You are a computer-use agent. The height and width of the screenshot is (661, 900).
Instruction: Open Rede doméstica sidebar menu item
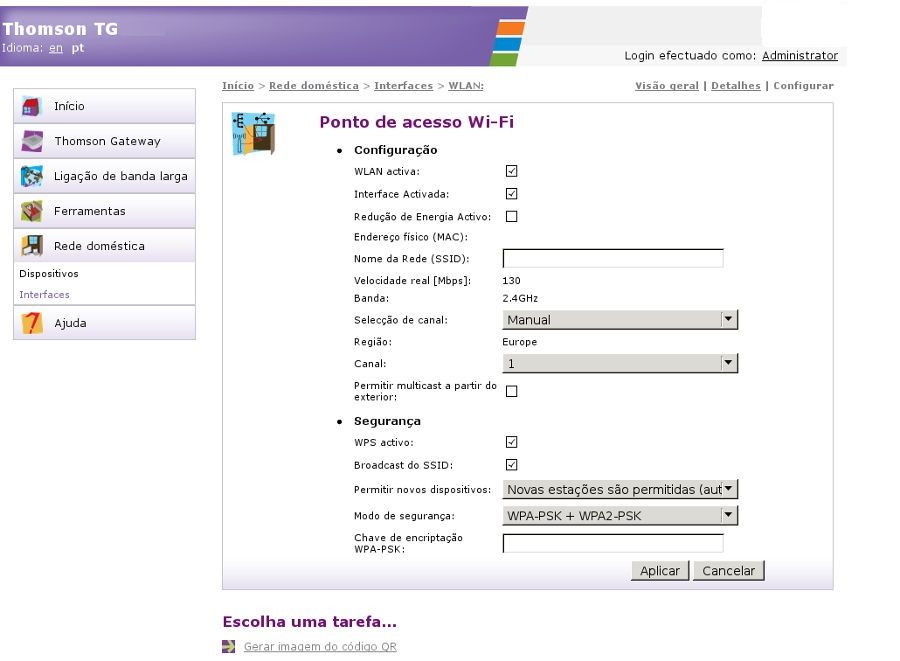[104, 246]
